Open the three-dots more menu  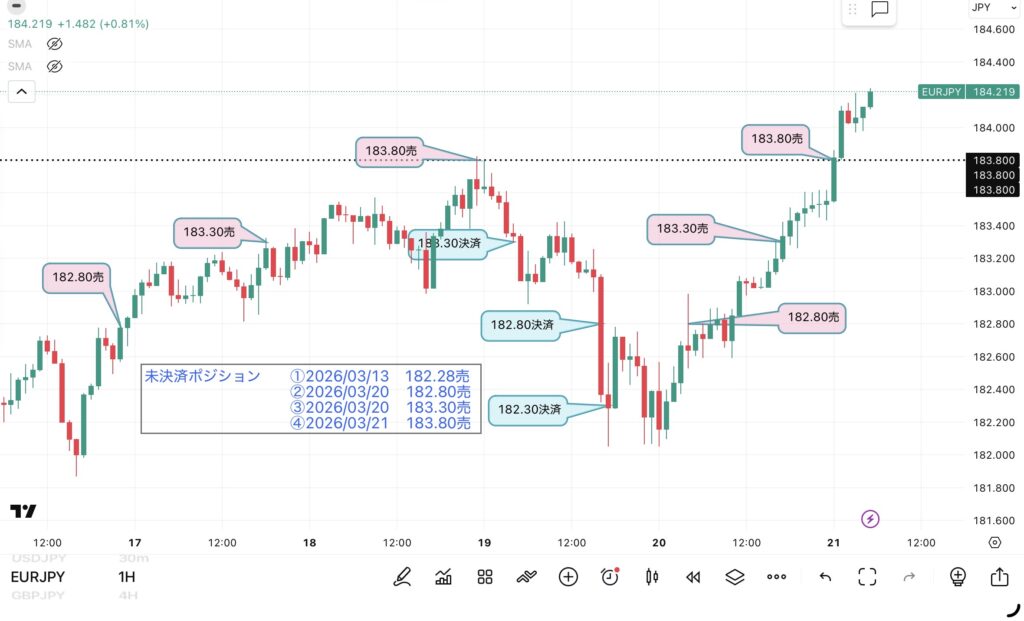point(777,576)
